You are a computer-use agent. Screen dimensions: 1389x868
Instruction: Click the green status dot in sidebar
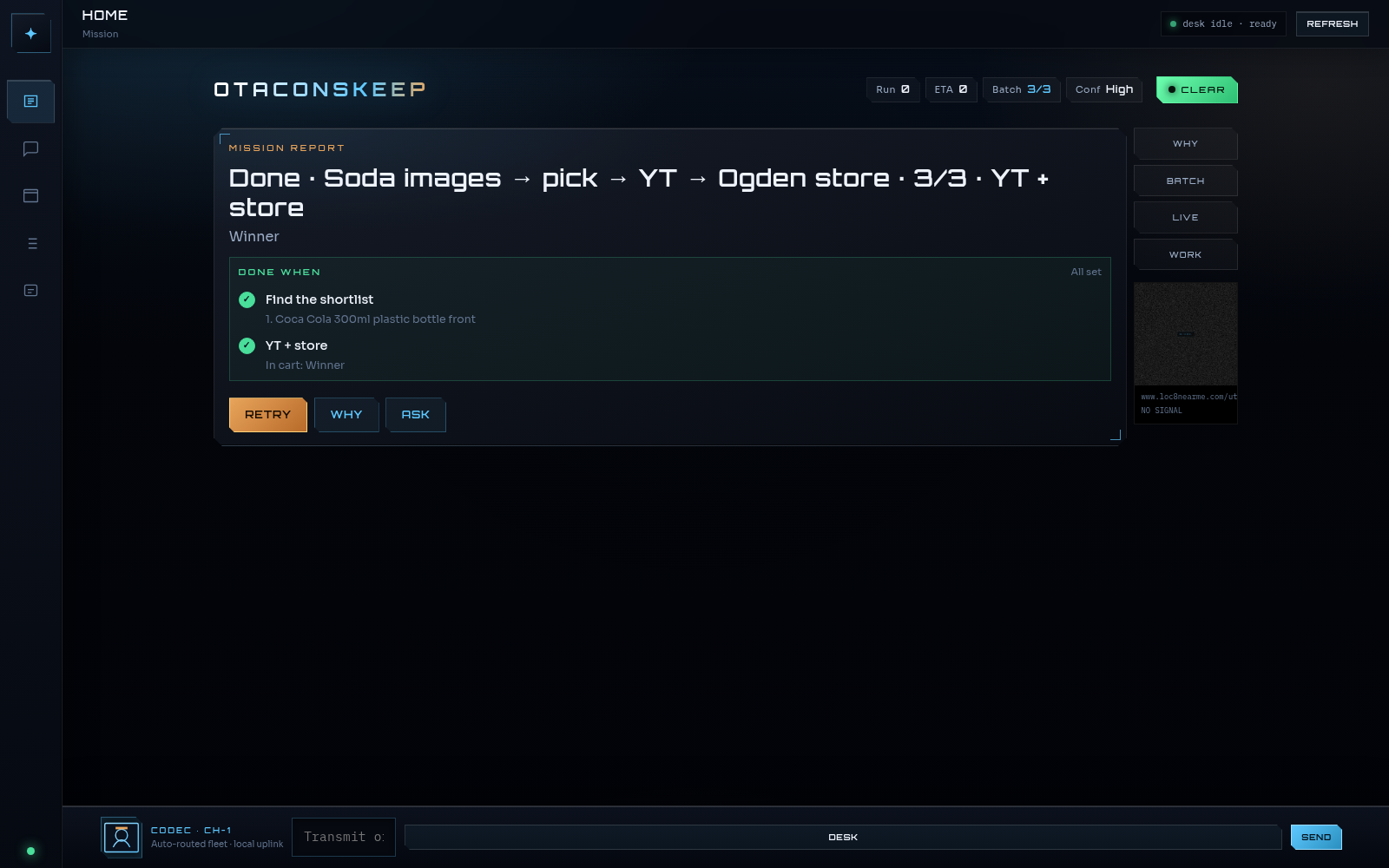click(30, 851)
